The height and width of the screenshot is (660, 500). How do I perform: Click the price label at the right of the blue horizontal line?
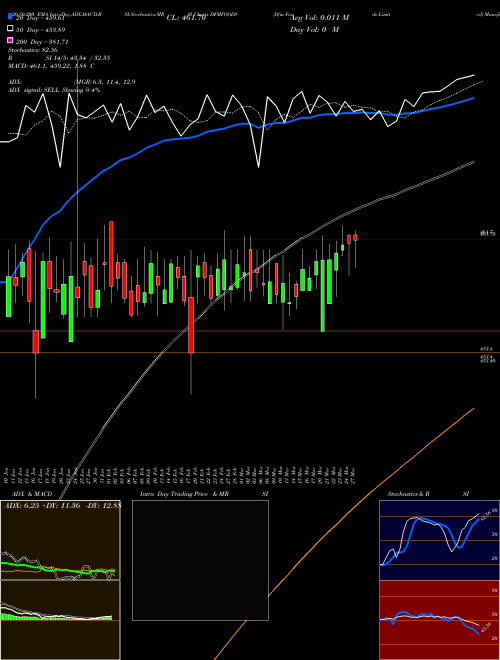coord(488,233)
